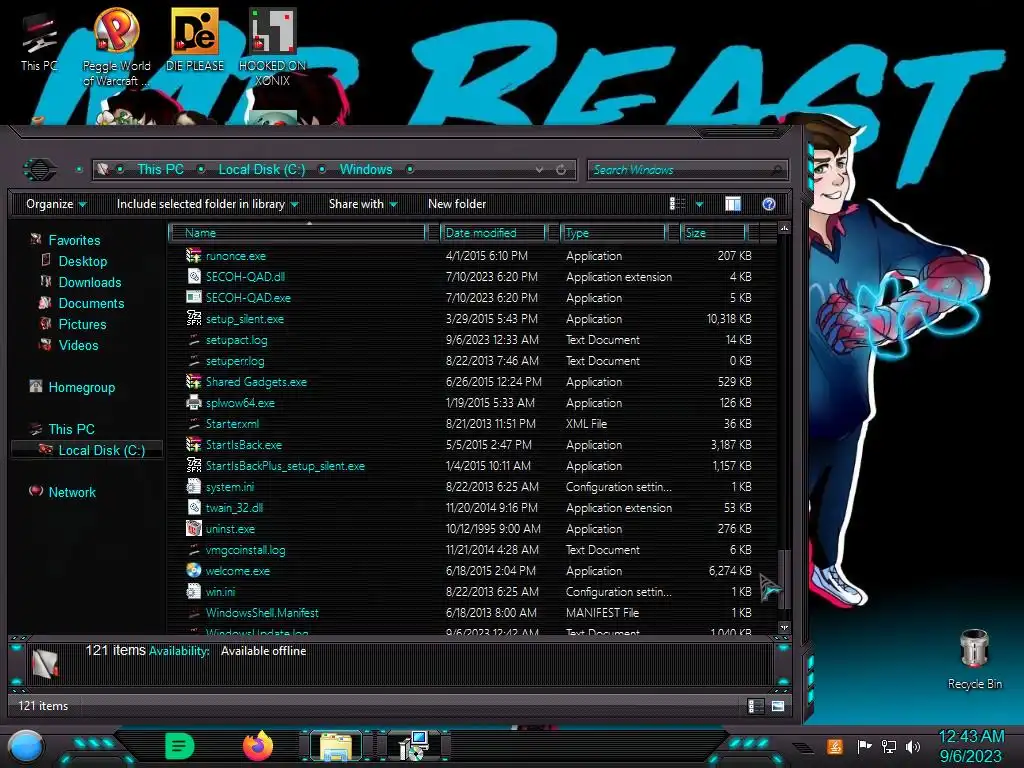
Task: Sort files by Type column header
Action: 613,232
